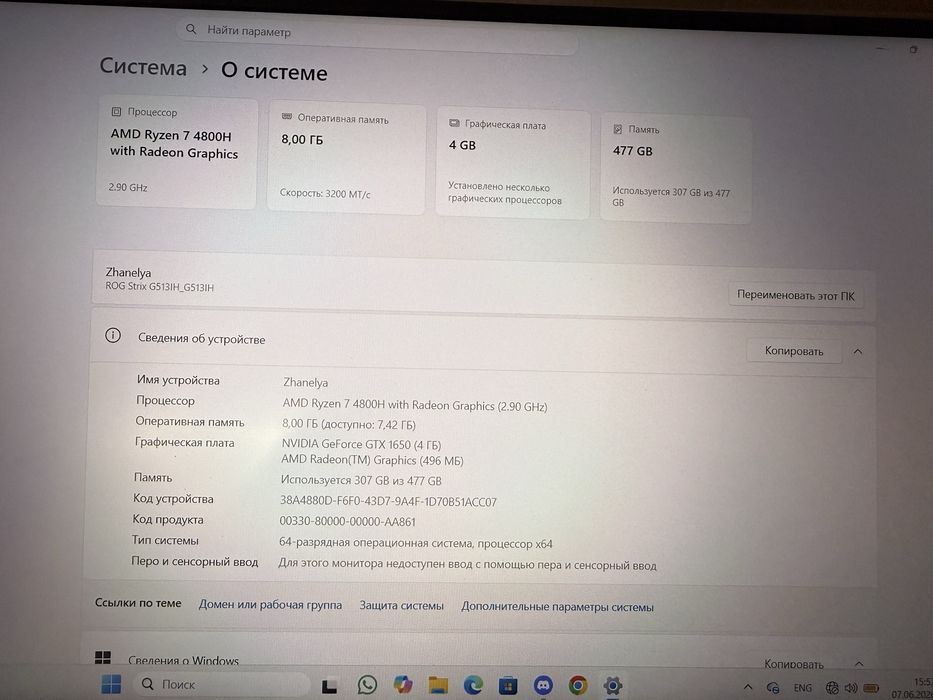Click ROG Strix G513IH_G513IH model text

(x=159, y=287)
